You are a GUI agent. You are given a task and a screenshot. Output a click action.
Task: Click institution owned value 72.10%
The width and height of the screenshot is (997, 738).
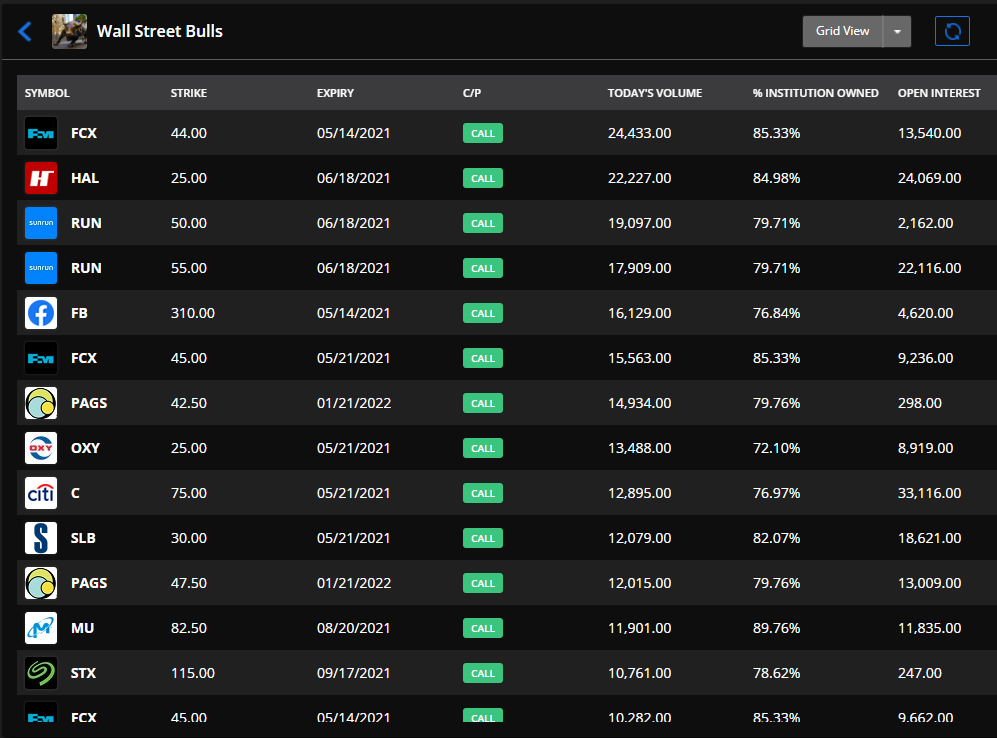point(776,448)
